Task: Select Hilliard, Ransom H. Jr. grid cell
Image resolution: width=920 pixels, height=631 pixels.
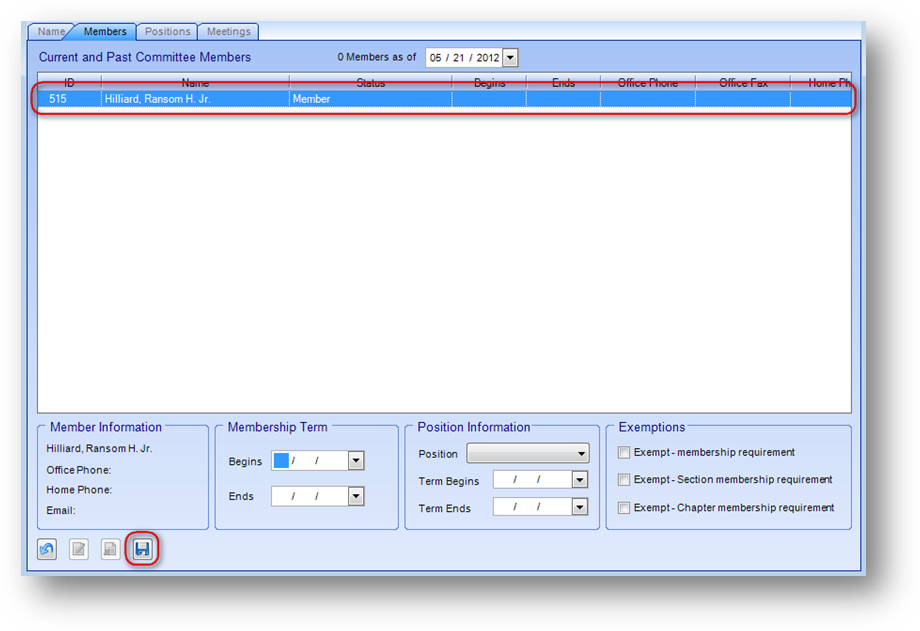Action: click(195, 99)
